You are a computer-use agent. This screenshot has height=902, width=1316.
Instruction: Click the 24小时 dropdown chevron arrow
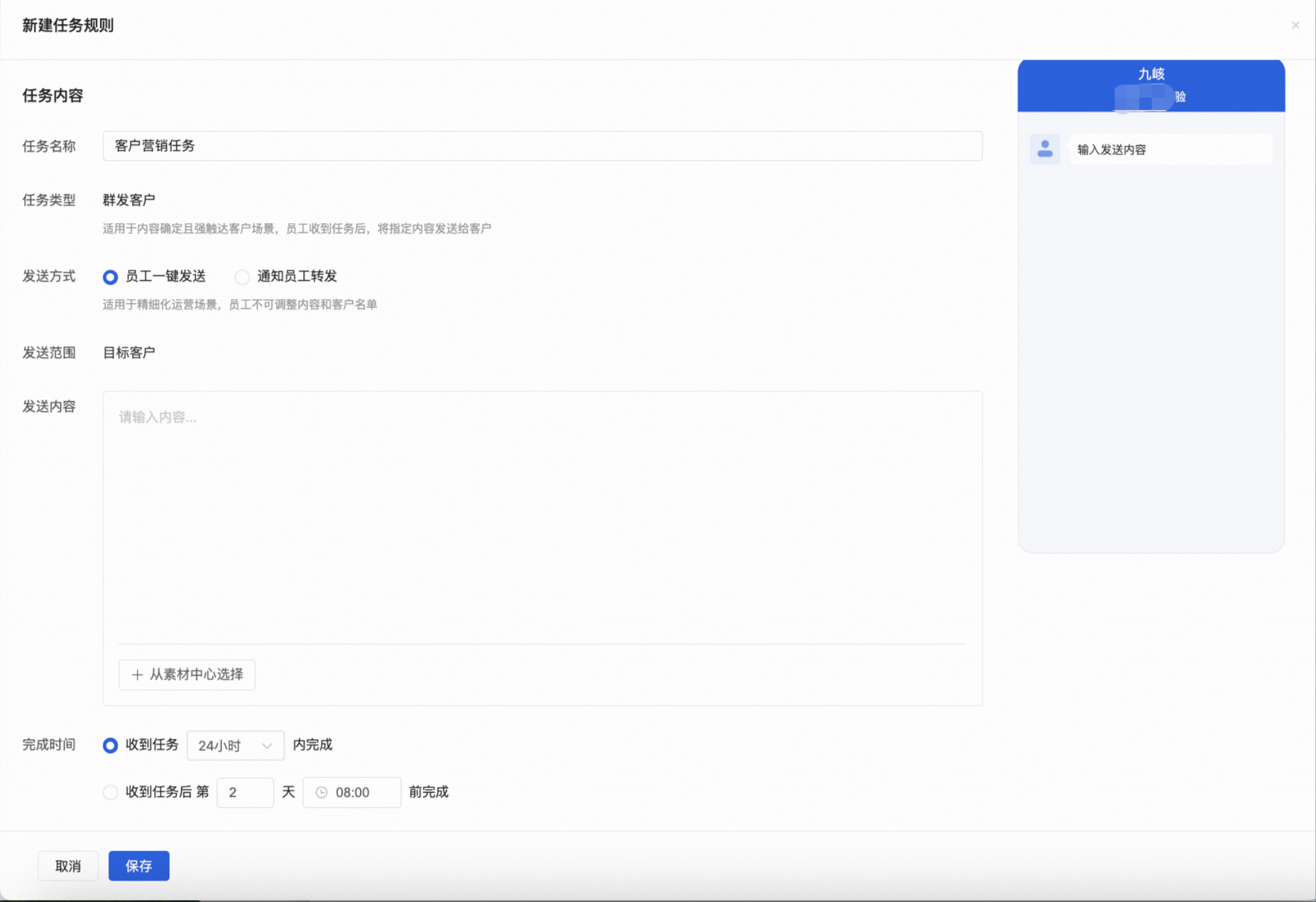pyautogui.click(x=267, y=746)
